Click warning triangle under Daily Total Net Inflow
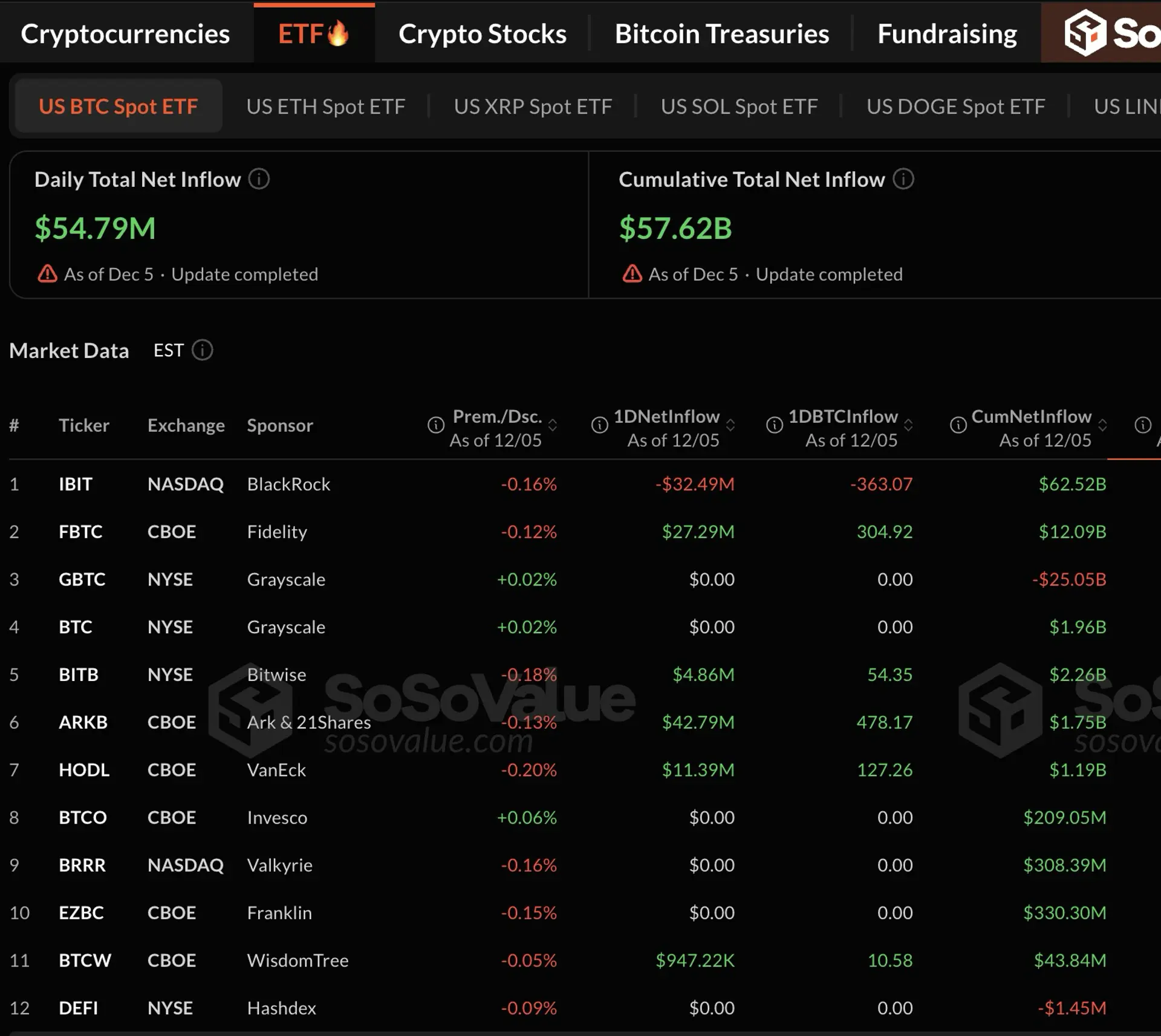The width and height of the screenshot is (1161, 1036). pos(47,274)
